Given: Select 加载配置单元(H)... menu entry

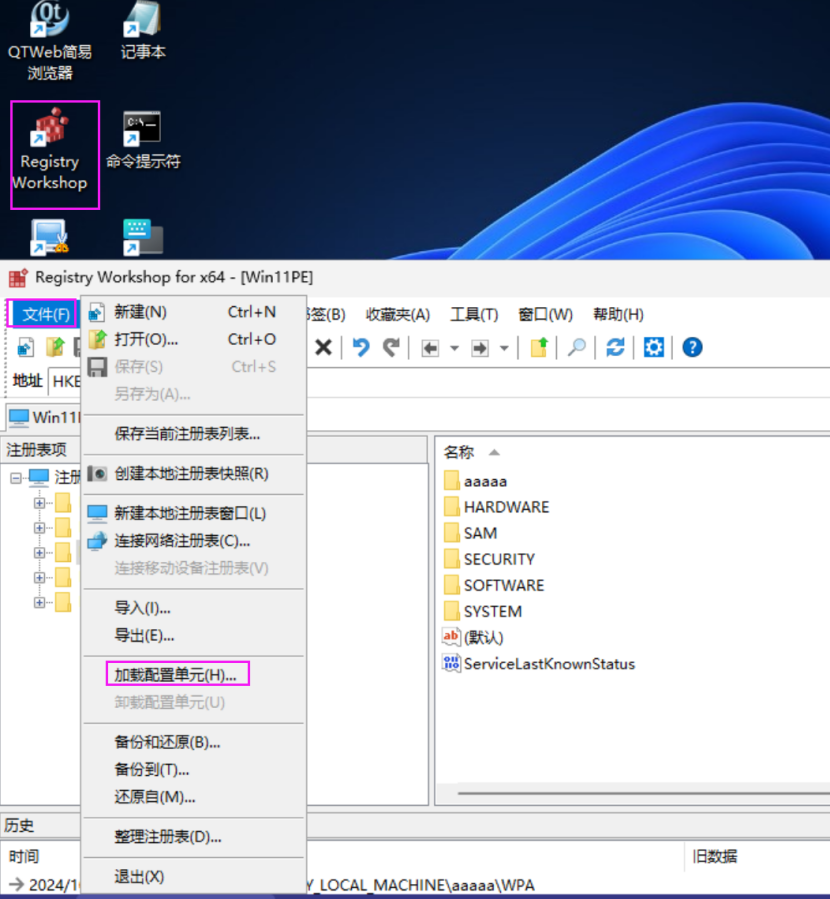Looking at the screenshot, I should (x=194, y=675).
